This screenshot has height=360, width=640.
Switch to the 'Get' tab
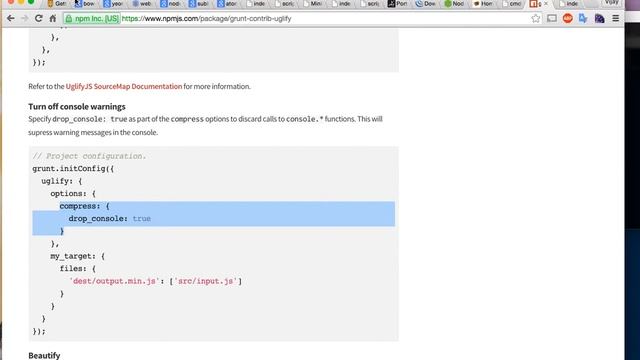pos(57,4)
